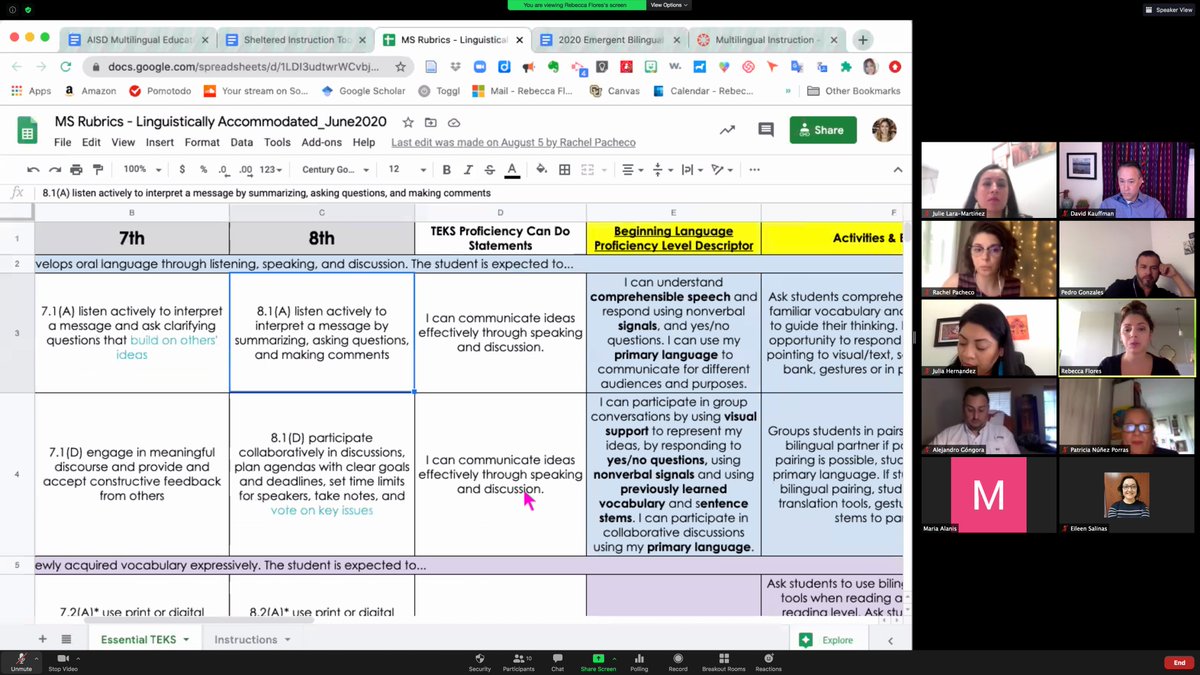Open the 123 number format dropdown

point(270,170)
